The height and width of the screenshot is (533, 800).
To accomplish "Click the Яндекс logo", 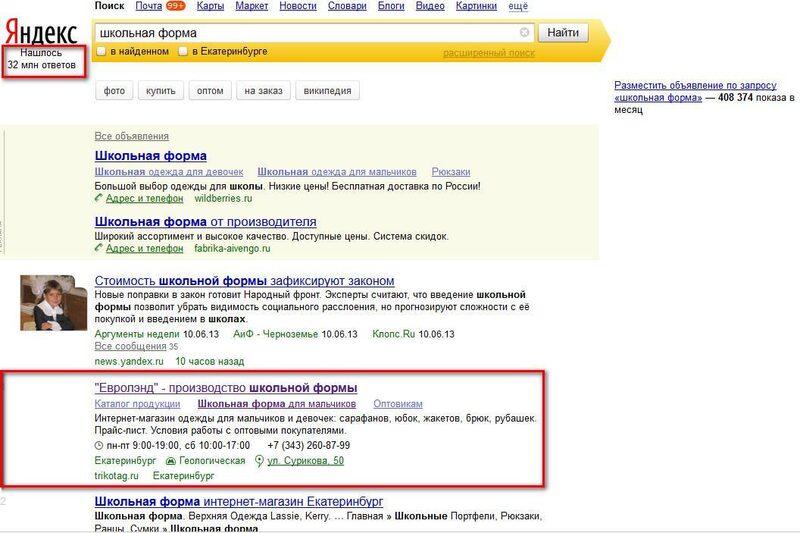I will (x=41, y=33).
